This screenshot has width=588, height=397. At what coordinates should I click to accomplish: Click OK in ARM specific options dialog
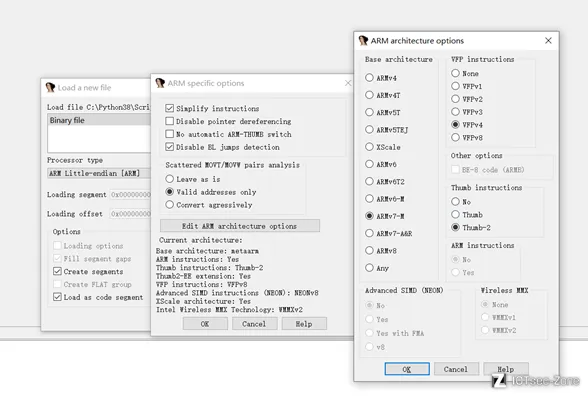(205, 324)
